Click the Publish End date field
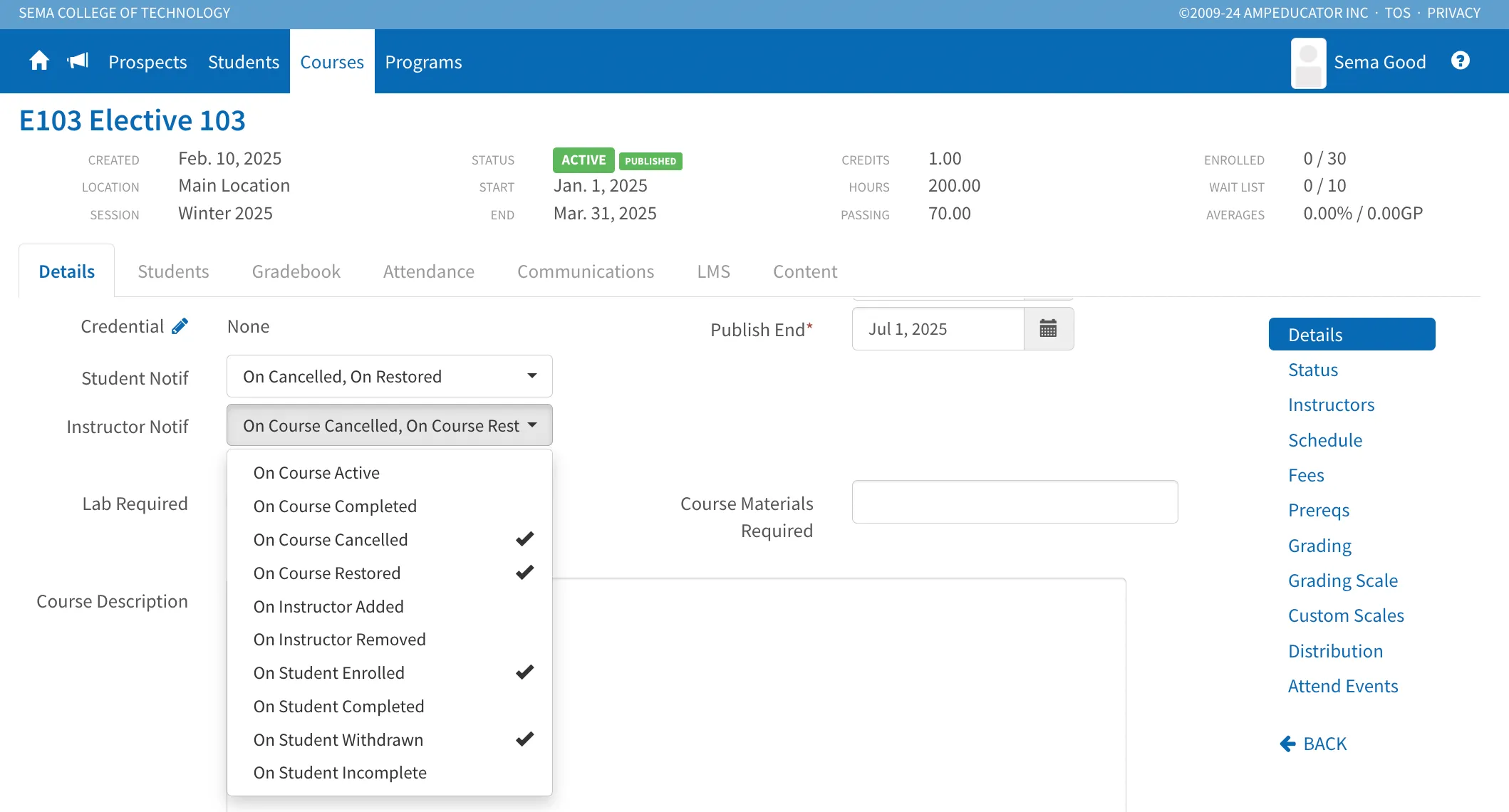This screenshot has height=812, width=1509. 938,329
